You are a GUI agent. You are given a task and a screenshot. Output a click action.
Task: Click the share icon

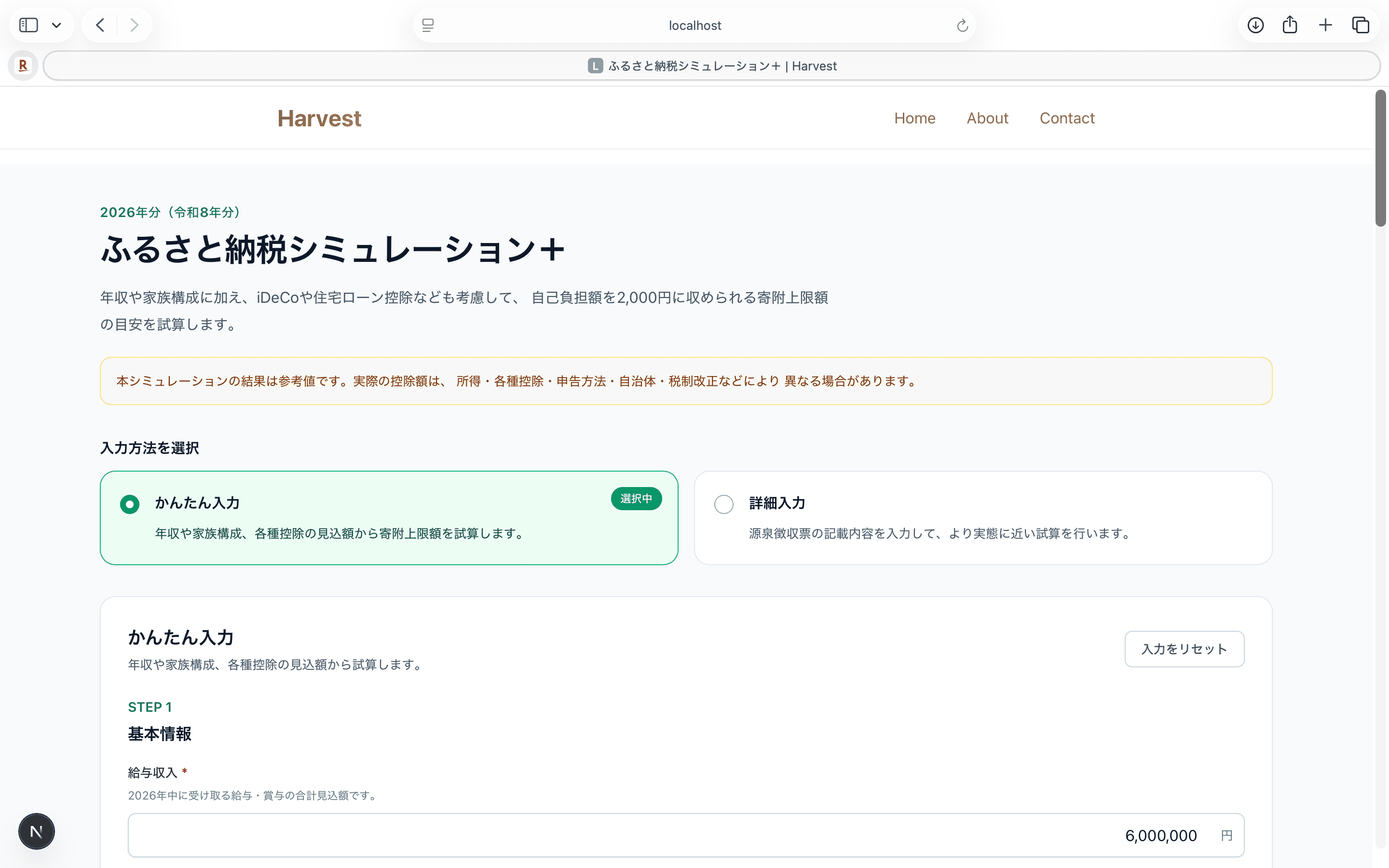coord(1290,25)
